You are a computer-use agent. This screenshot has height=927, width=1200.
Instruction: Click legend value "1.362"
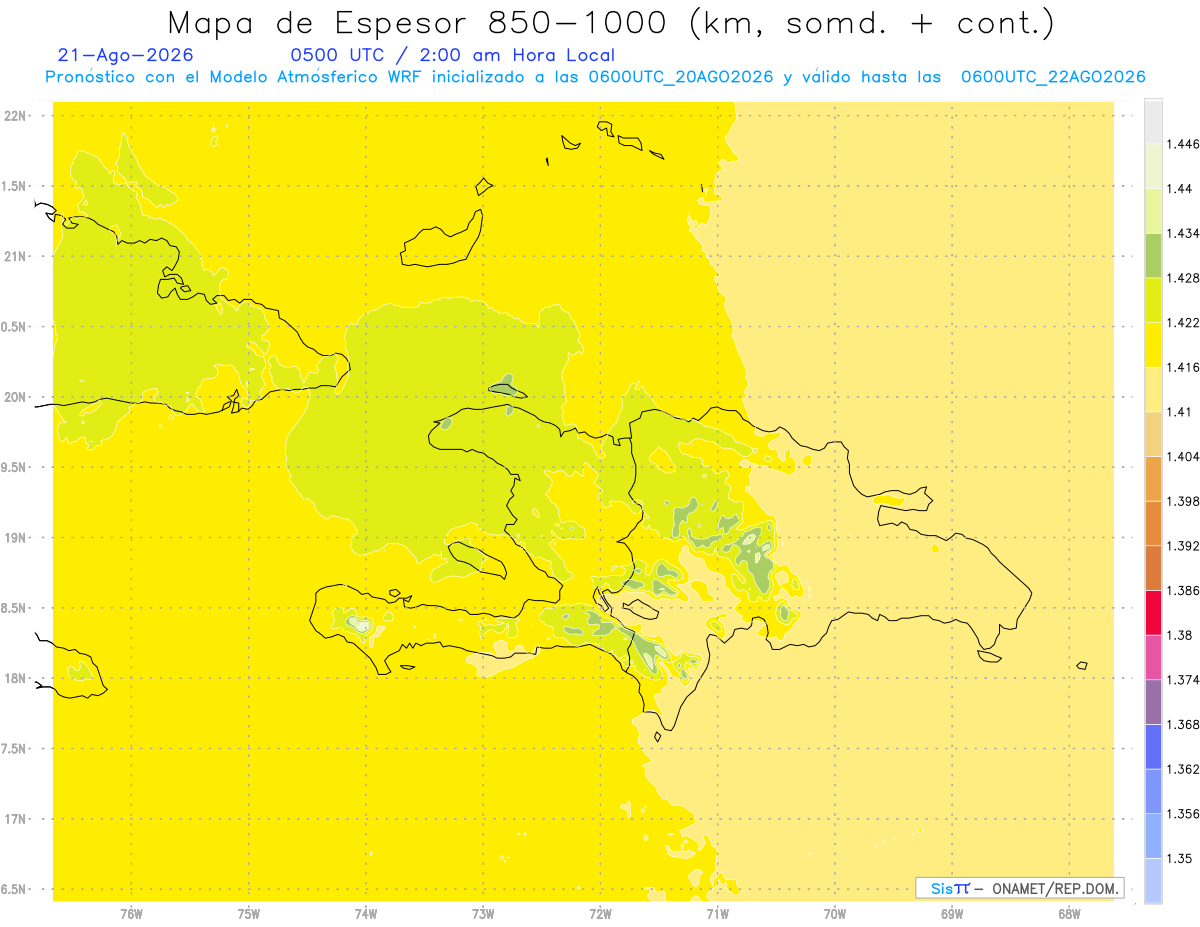[x=1185, y=769]
